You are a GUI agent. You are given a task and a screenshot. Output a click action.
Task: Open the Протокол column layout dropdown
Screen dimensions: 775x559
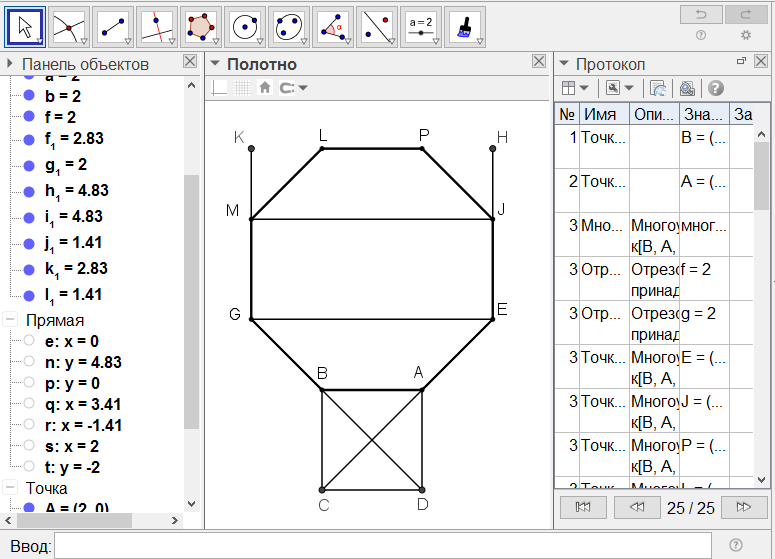(575, 88)
